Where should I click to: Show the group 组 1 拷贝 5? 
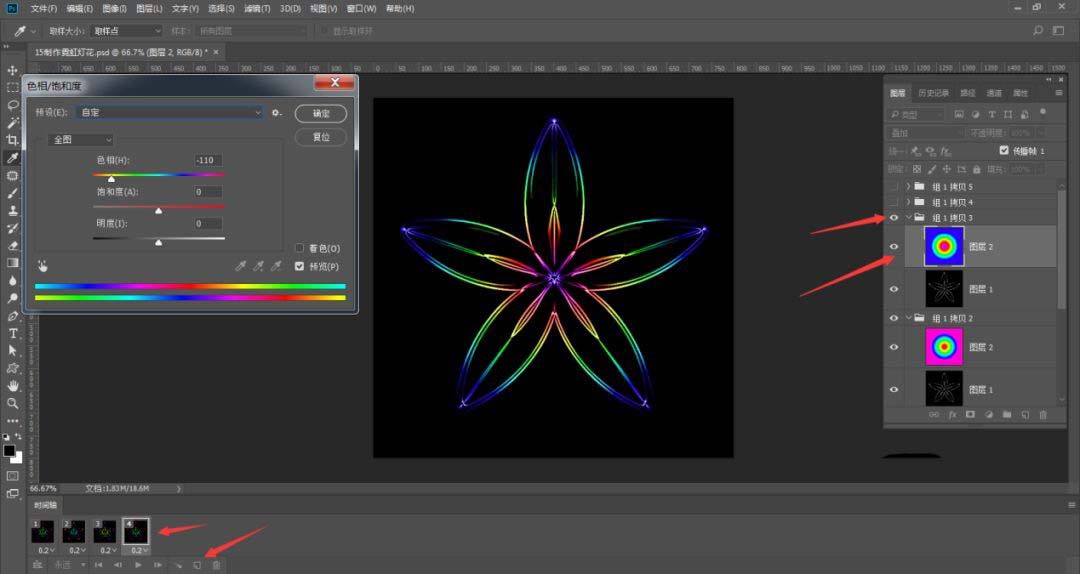click(x=894, y=187)
